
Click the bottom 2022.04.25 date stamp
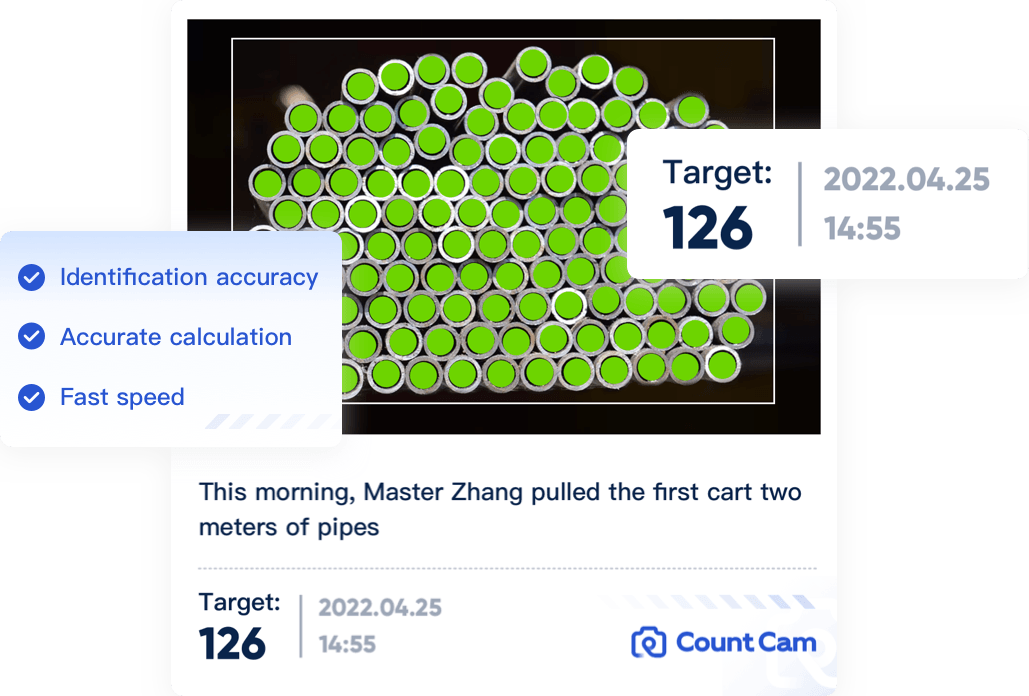(x=380, y=607)
